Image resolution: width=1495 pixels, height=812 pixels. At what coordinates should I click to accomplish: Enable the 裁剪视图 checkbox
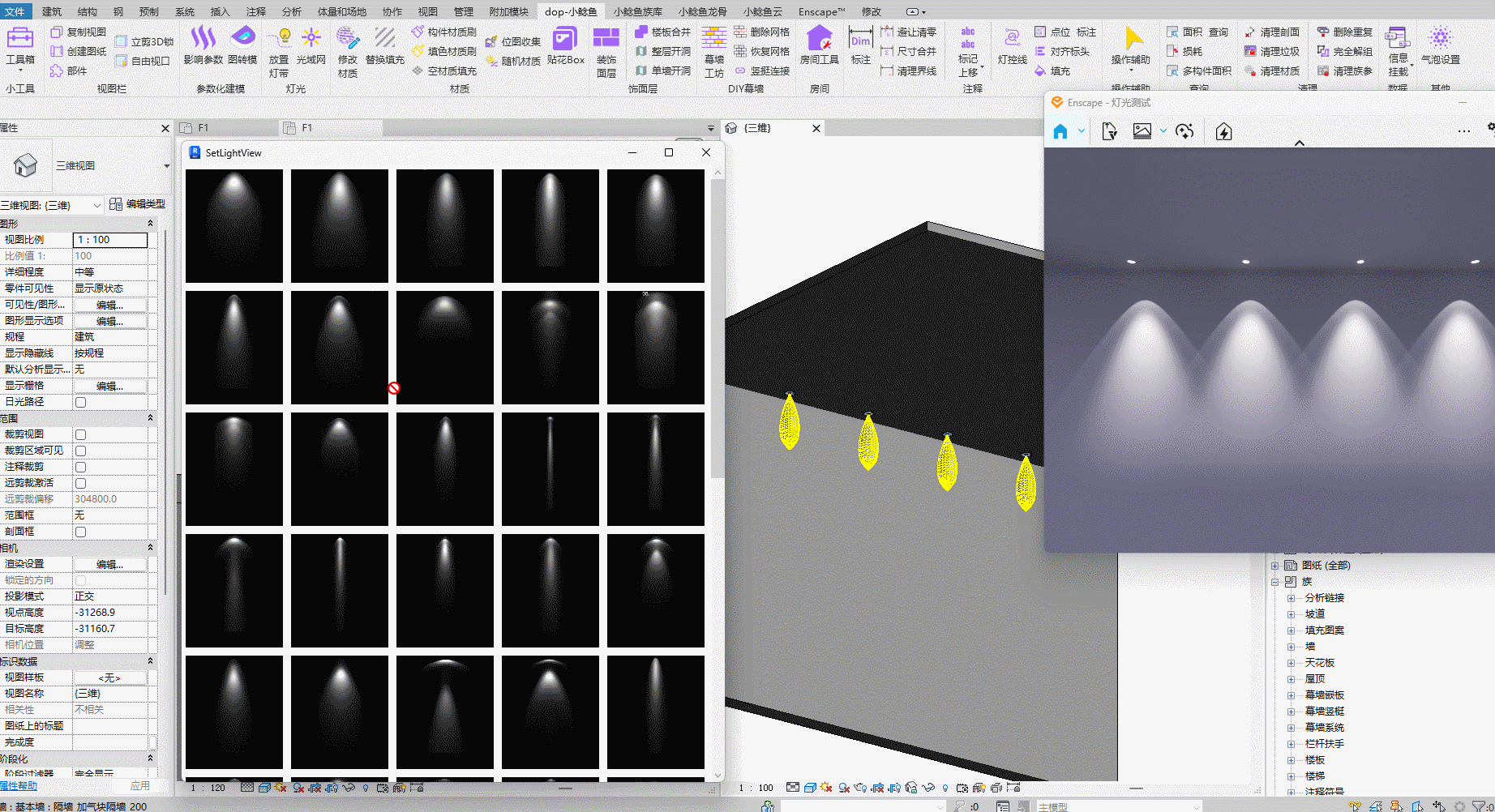tap(80, 434)
